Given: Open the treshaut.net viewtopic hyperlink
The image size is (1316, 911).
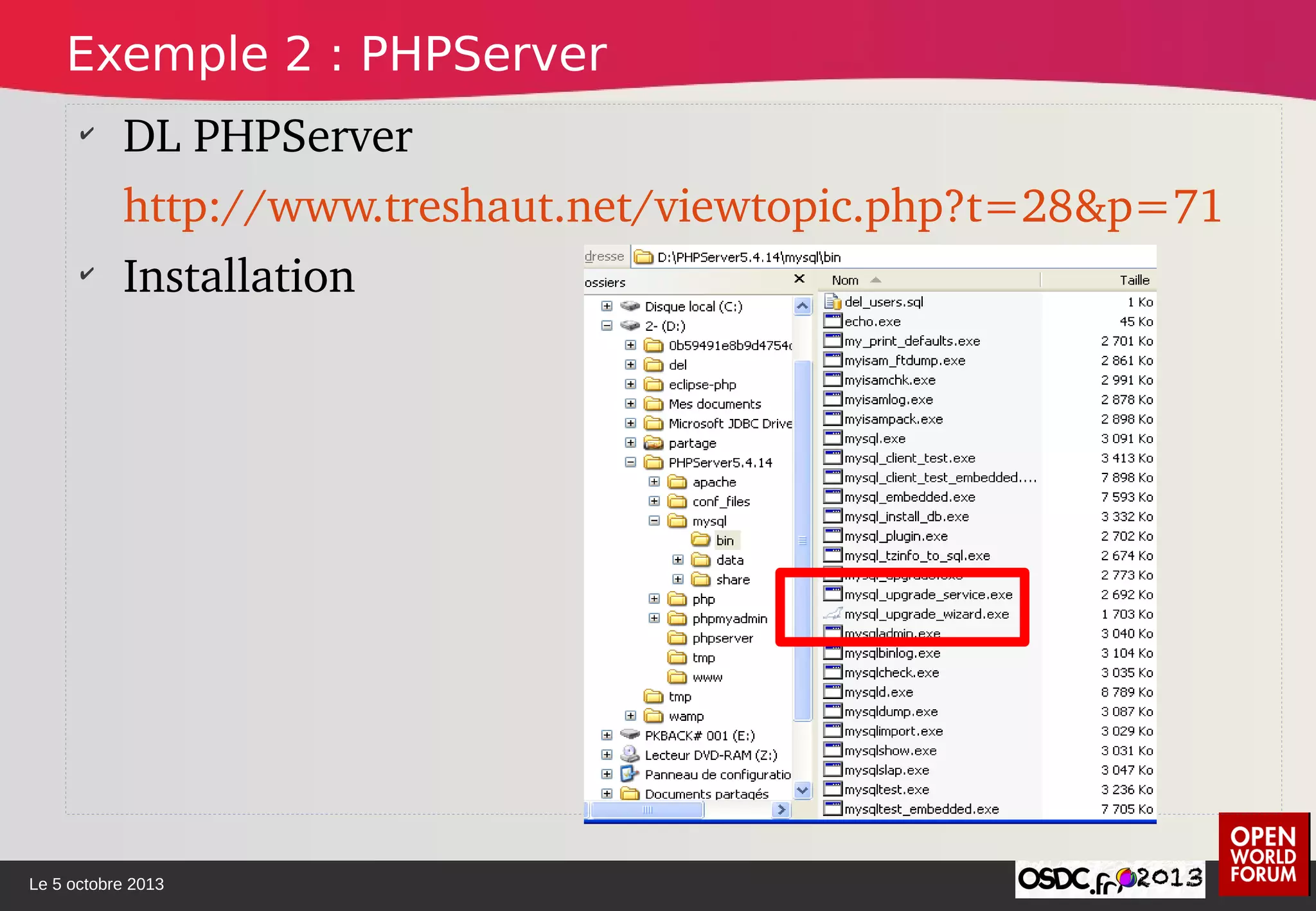Looking at the screenshot, I should tap(672, 207).
